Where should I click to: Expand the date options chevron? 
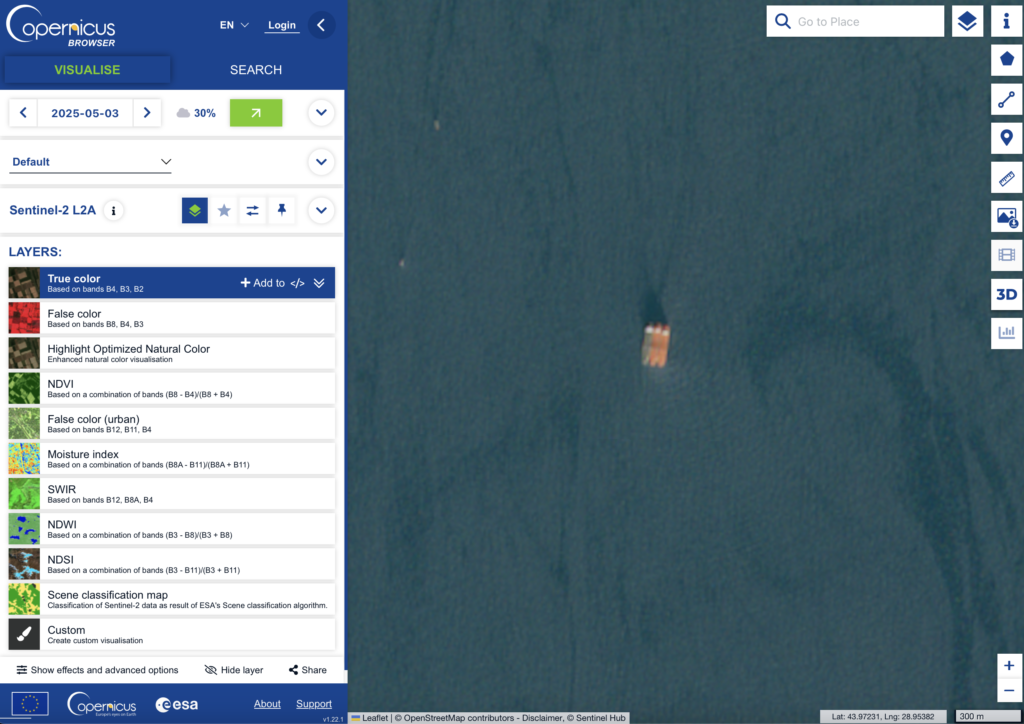click(x=320, y=113)
